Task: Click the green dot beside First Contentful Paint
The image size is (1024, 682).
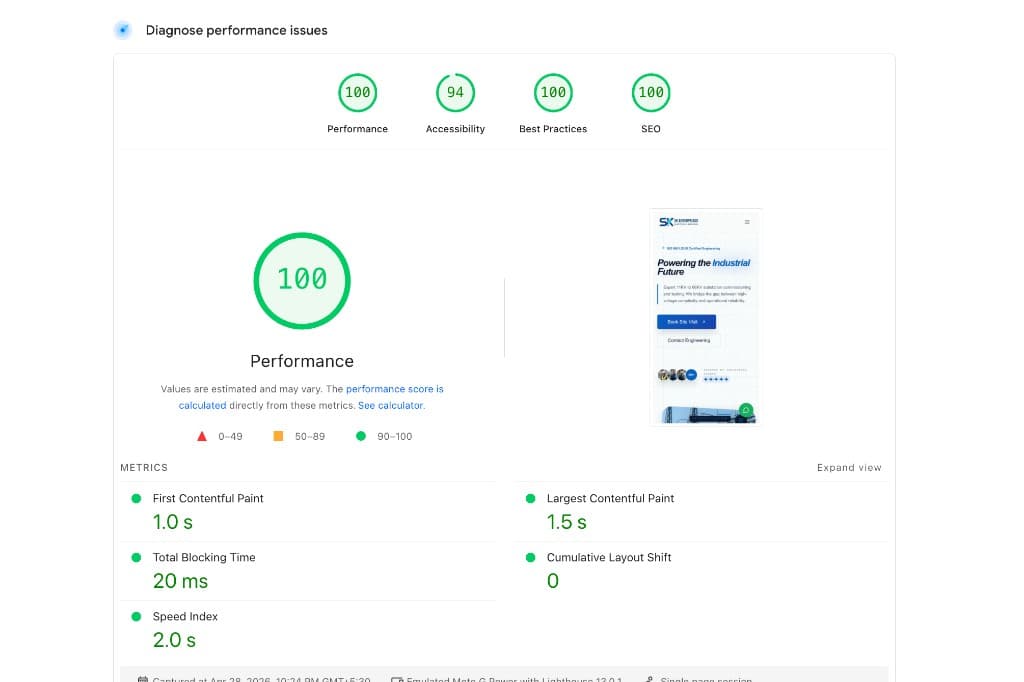Action: 135,498
